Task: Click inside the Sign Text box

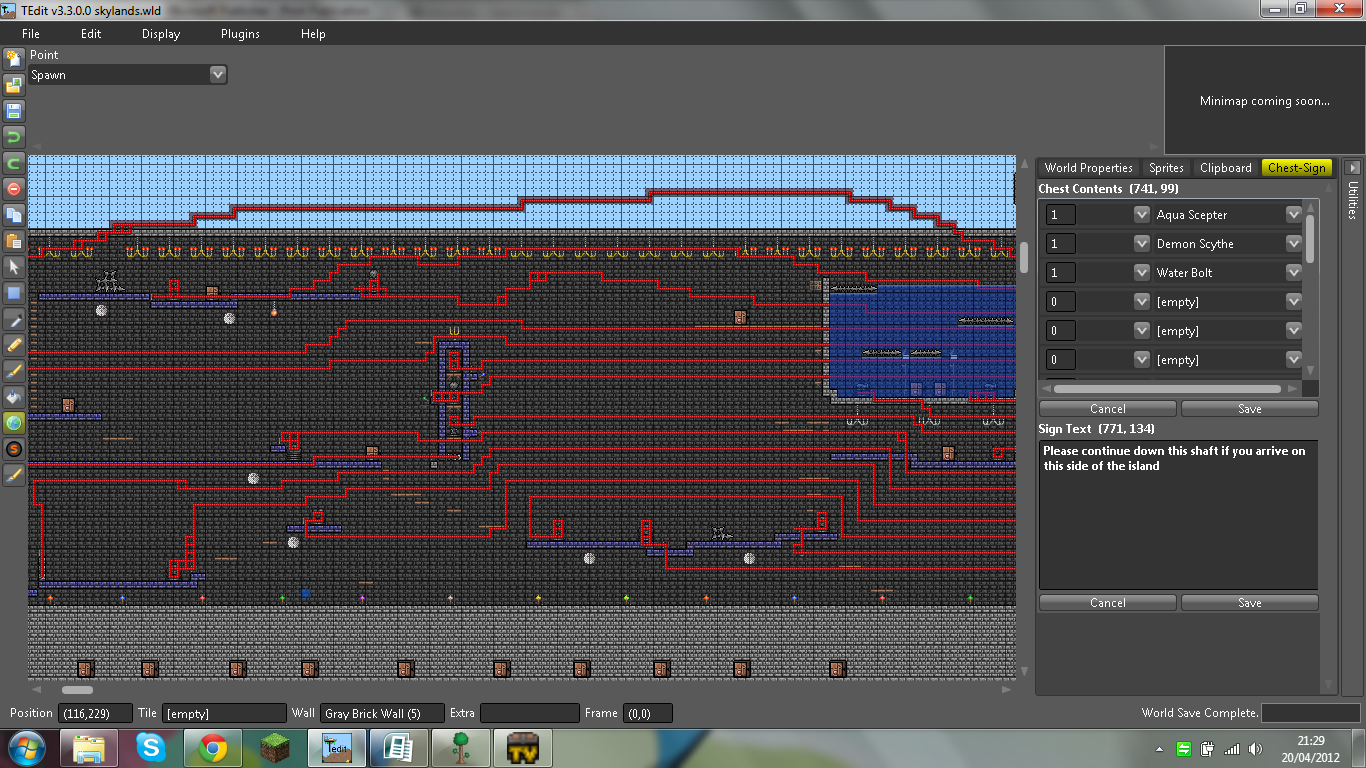Action: (x=1178, y=515)
